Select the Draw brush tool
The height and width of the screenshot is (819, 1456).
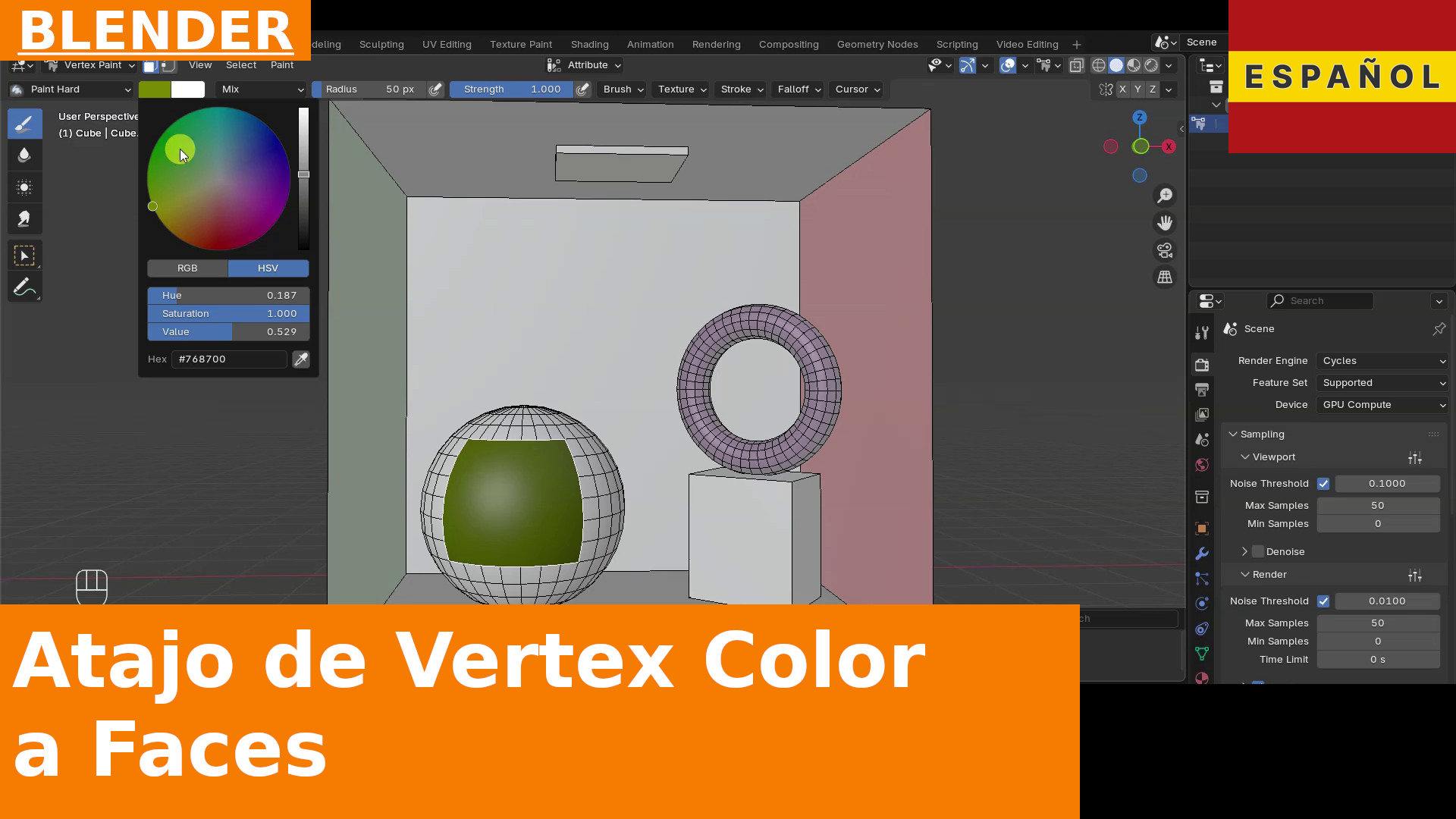point(24,124)
